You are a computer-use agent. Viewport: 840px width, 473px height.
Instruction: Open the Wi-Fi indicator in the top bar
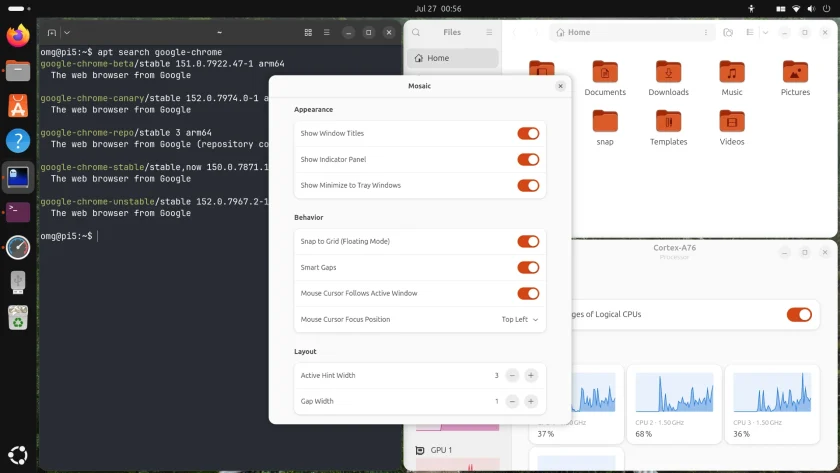point(796,9)
